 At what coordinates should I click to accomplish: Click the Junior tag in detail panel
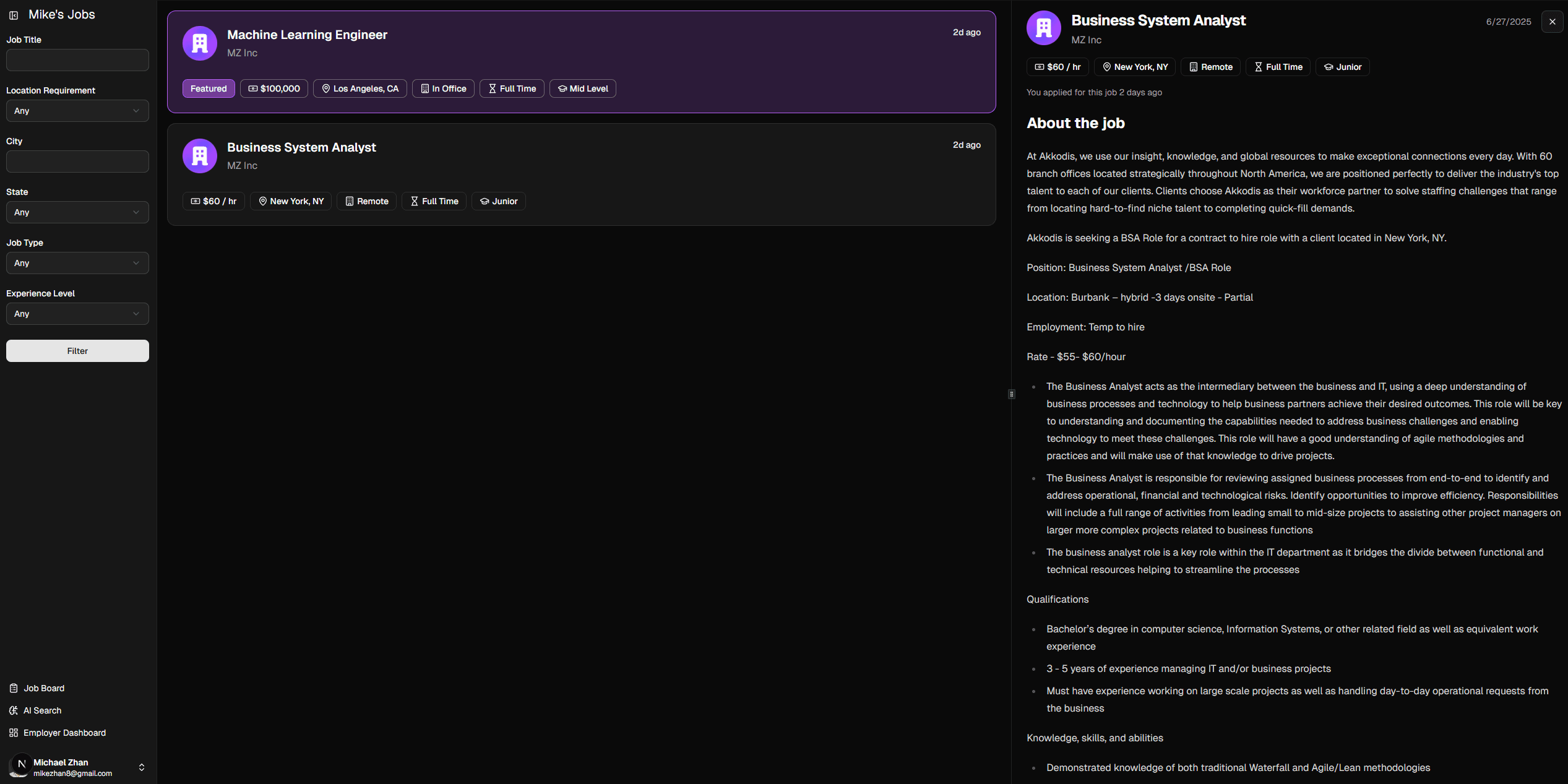[x=1343, y=67]
